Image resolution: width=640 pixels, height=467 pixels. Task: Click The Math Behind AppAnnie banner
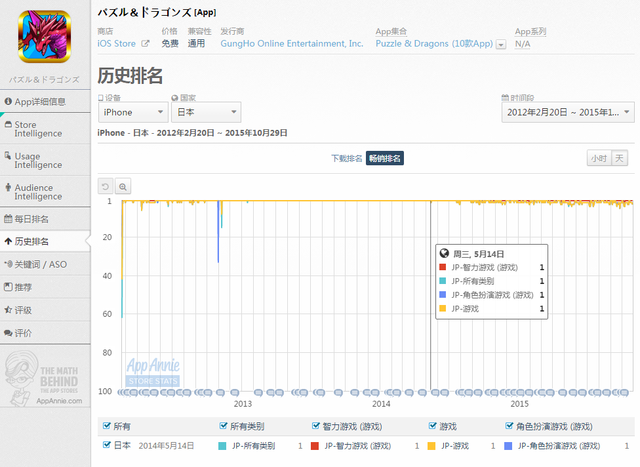click(x=45, y=378)
